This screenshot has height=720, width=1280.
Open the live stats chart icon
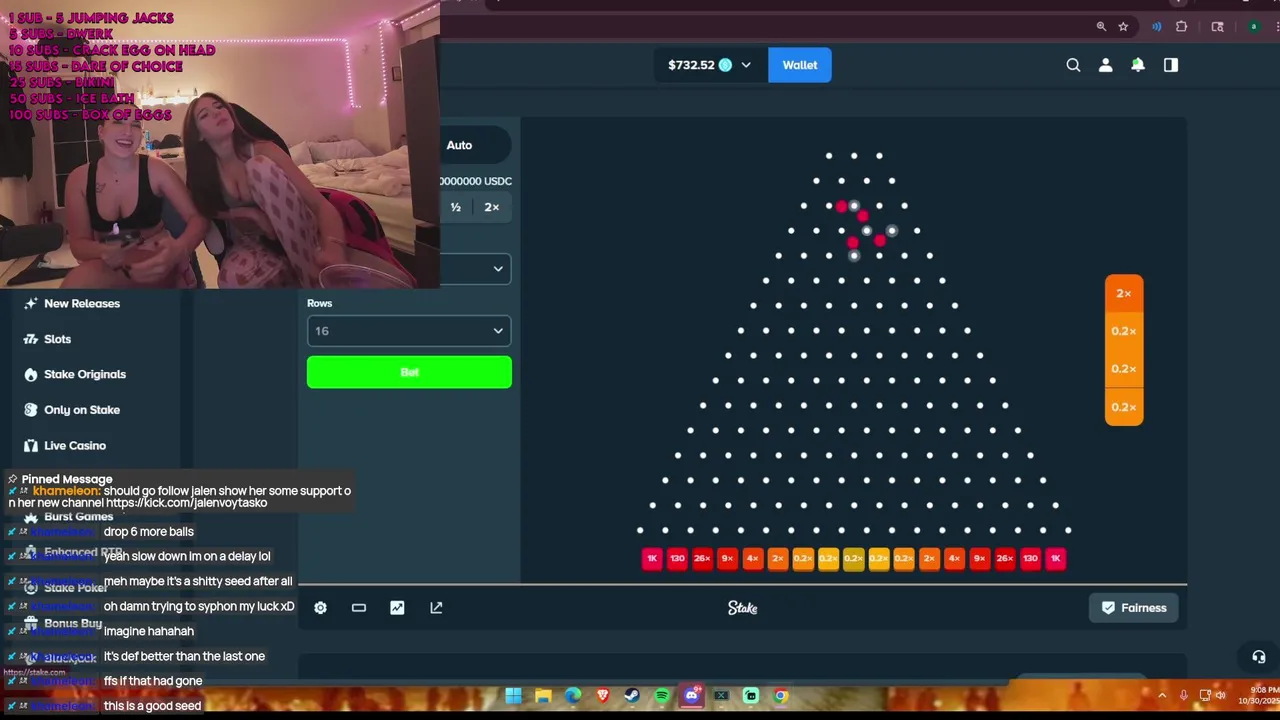click(397, 607)
